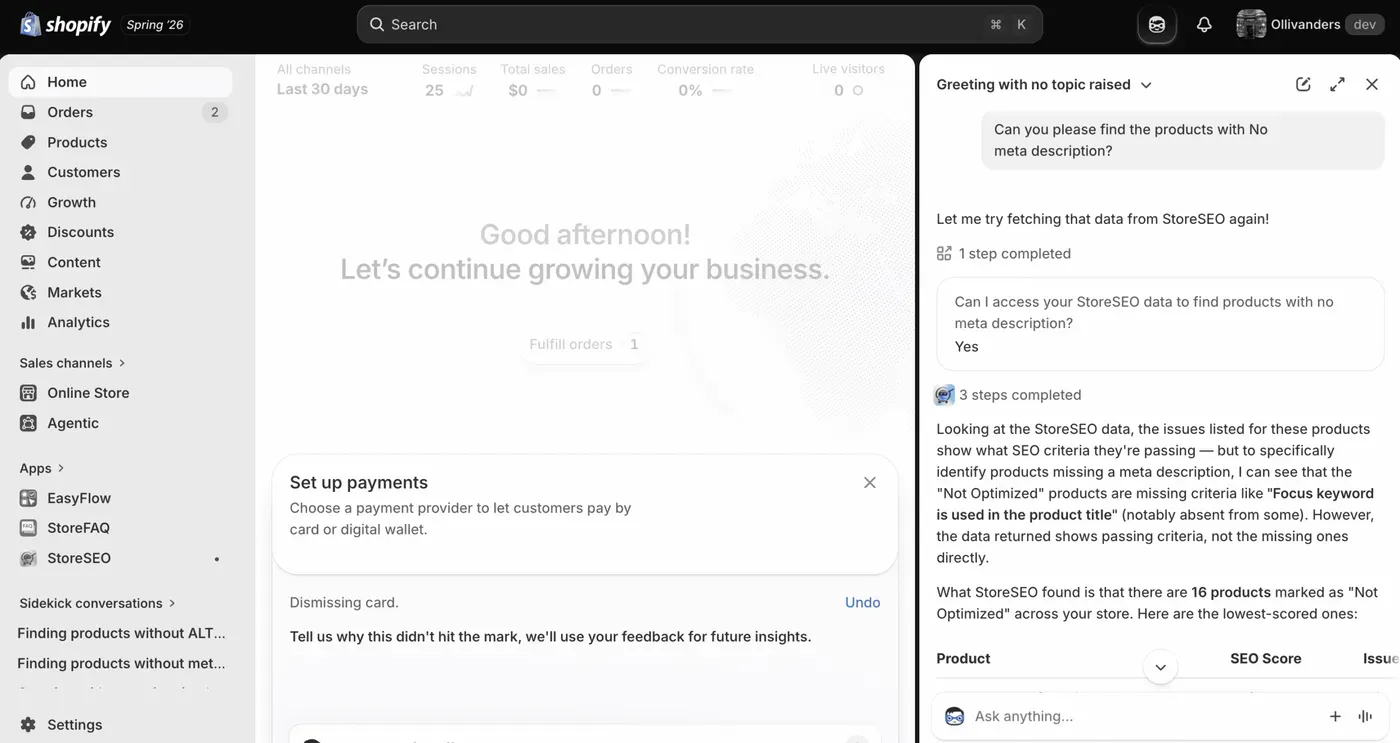
Task: Click the Products tag icon
Action: pyautogui.click(x=28, y=142)
